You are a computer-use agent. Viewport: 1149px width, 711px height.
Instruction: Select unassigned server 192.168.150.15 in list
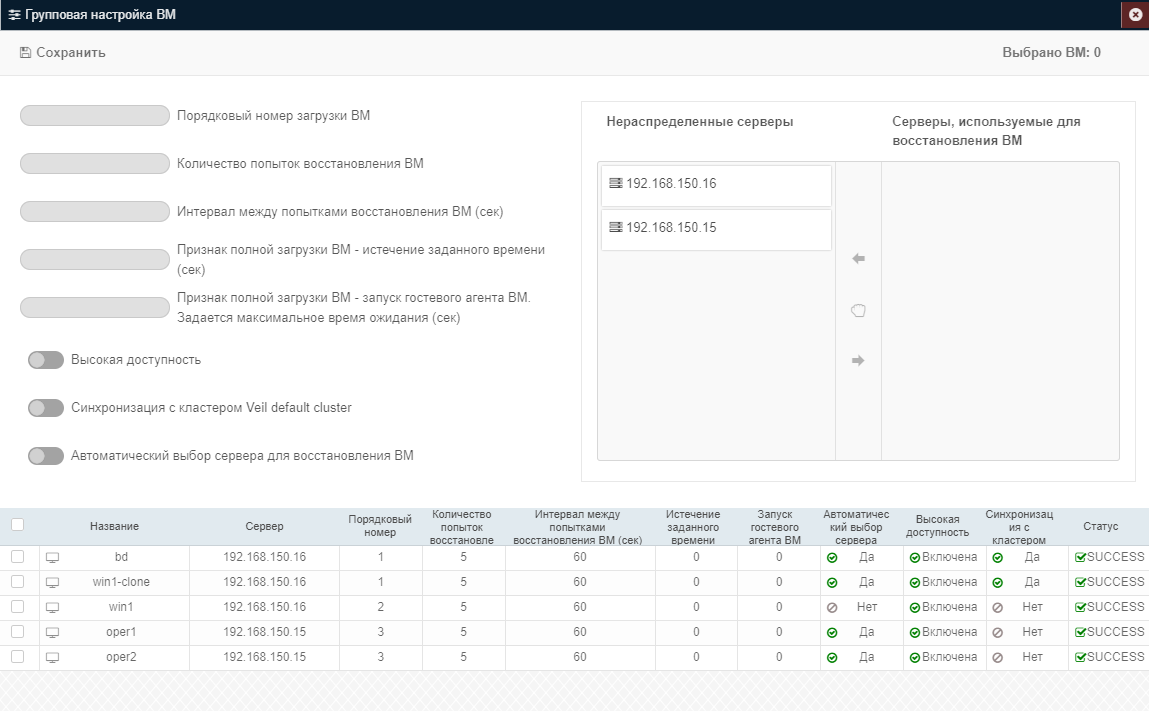click(x=716, y=229)
